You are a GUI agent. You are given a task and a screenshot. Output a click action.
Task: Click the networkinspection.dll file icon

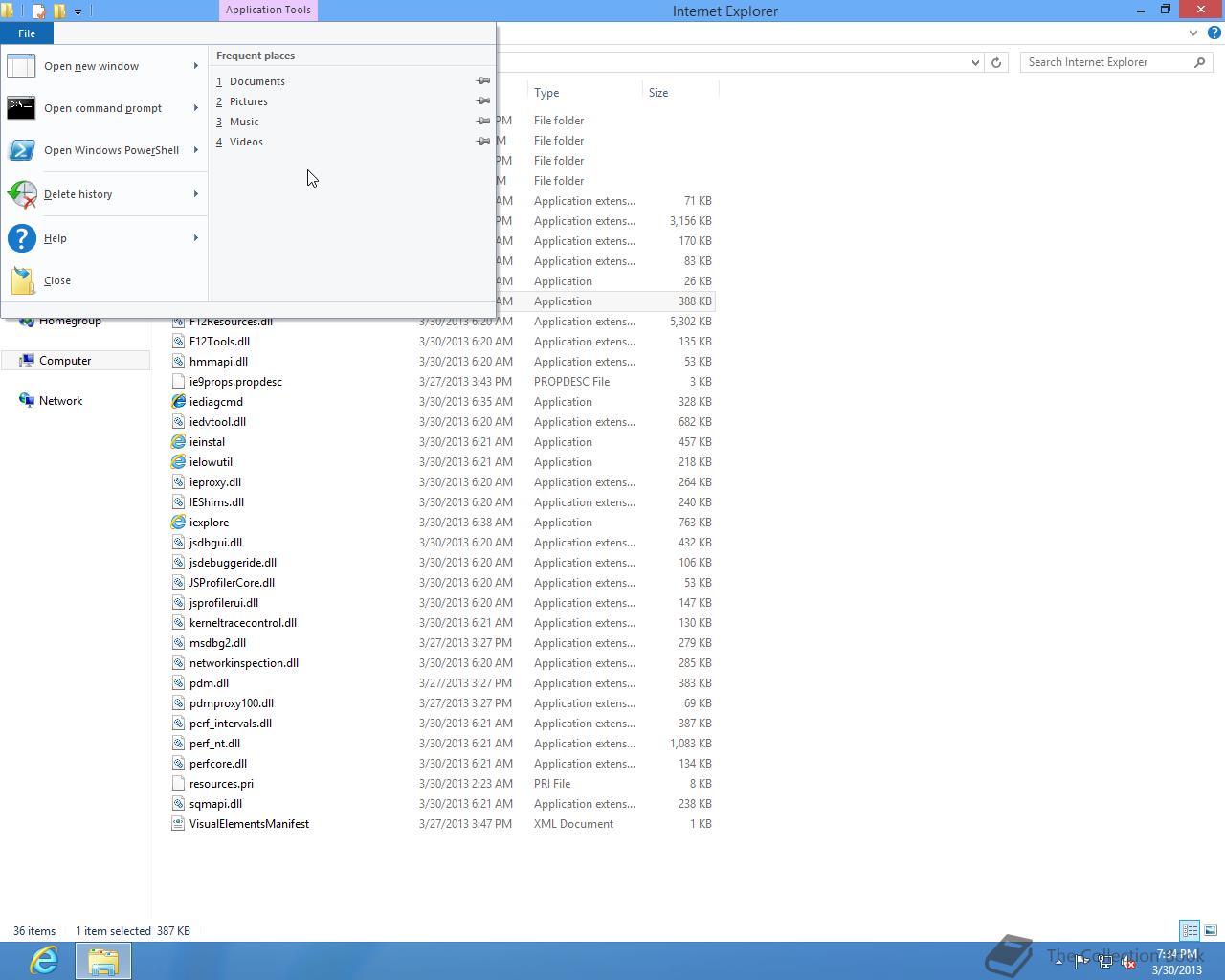[x=178, y=663]
